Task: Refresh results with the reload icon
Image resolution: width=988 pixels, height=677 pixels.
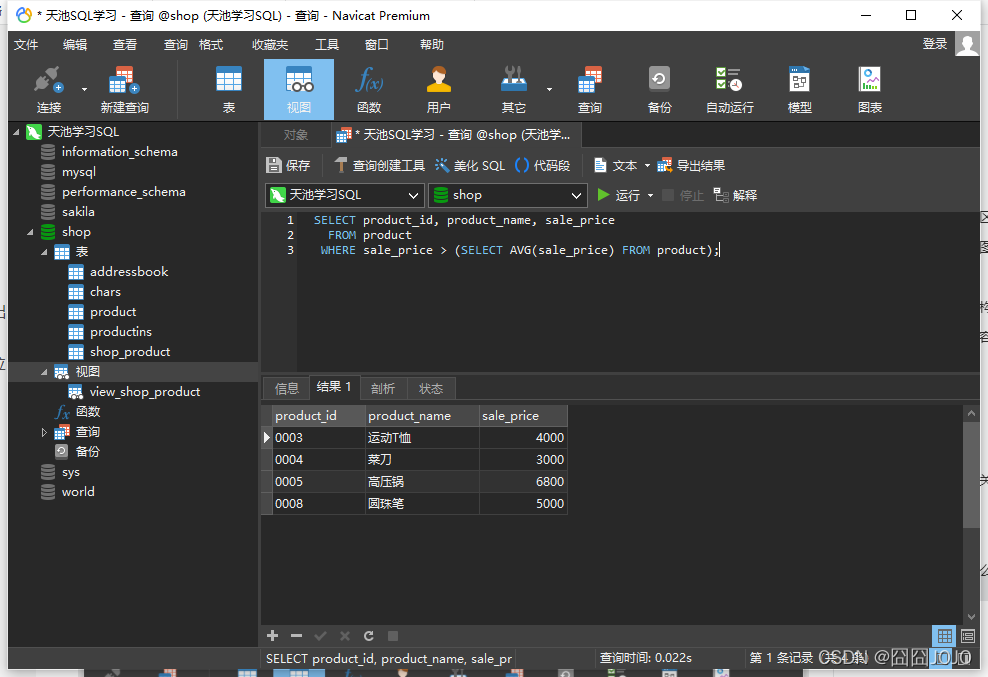Action: [x=369, y=635]
